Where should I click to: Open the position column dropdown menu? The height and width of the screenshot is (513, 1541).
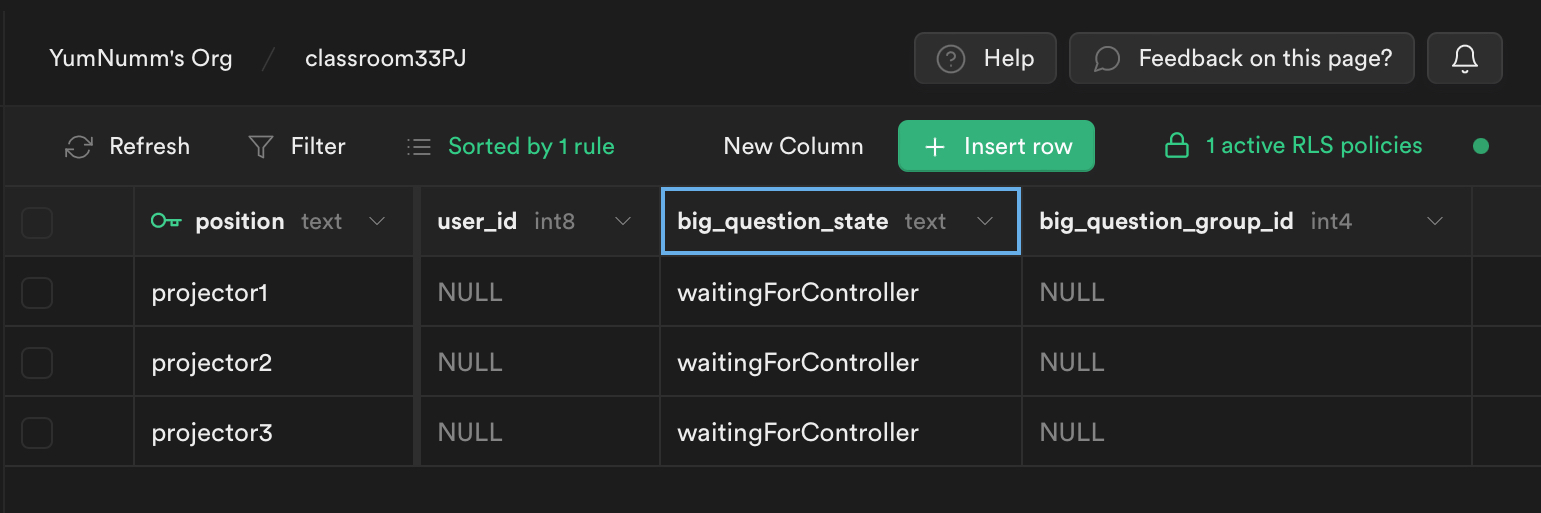pyautogui.click(x=377, y=221)
